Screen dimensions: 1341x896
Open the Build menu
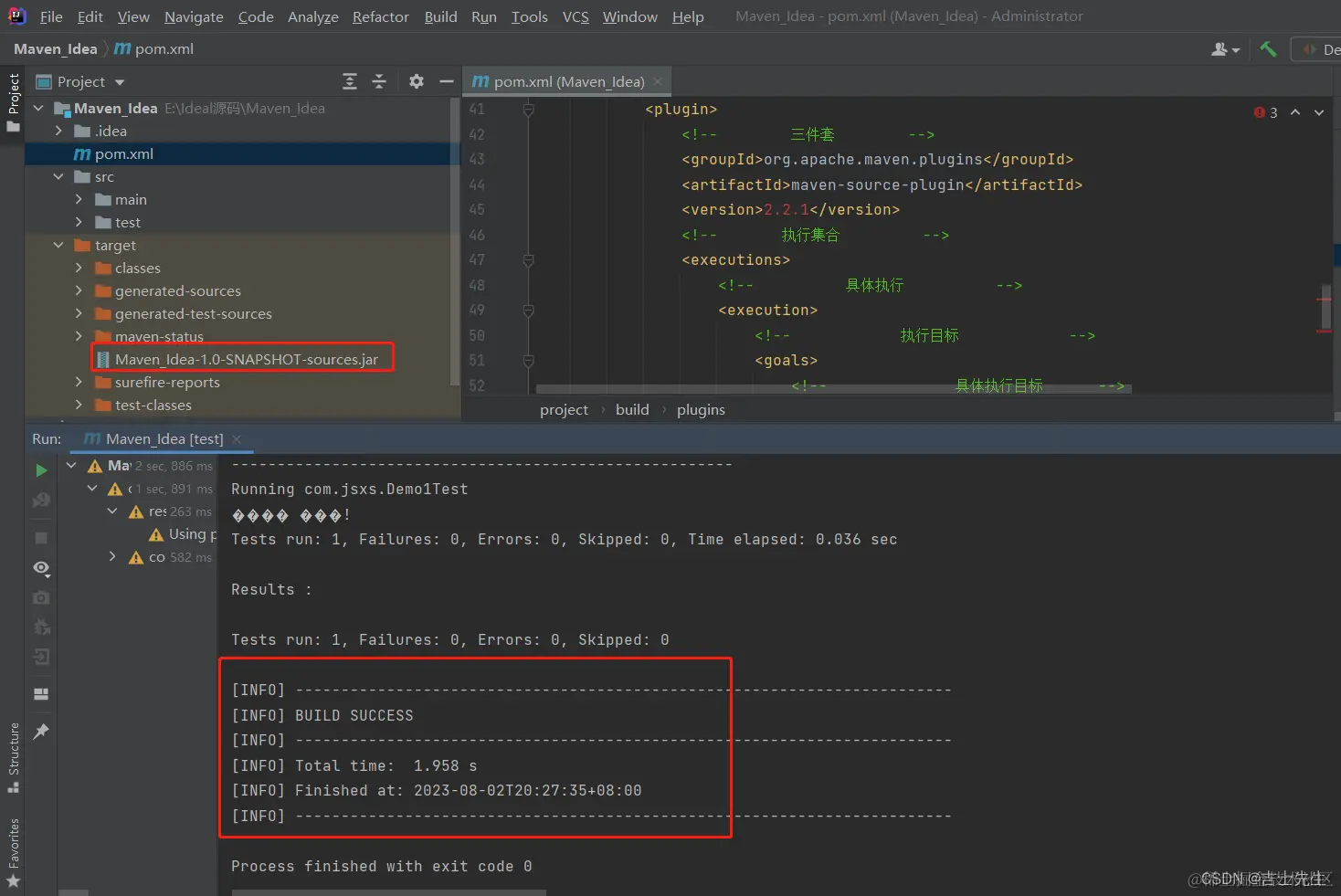440,16
